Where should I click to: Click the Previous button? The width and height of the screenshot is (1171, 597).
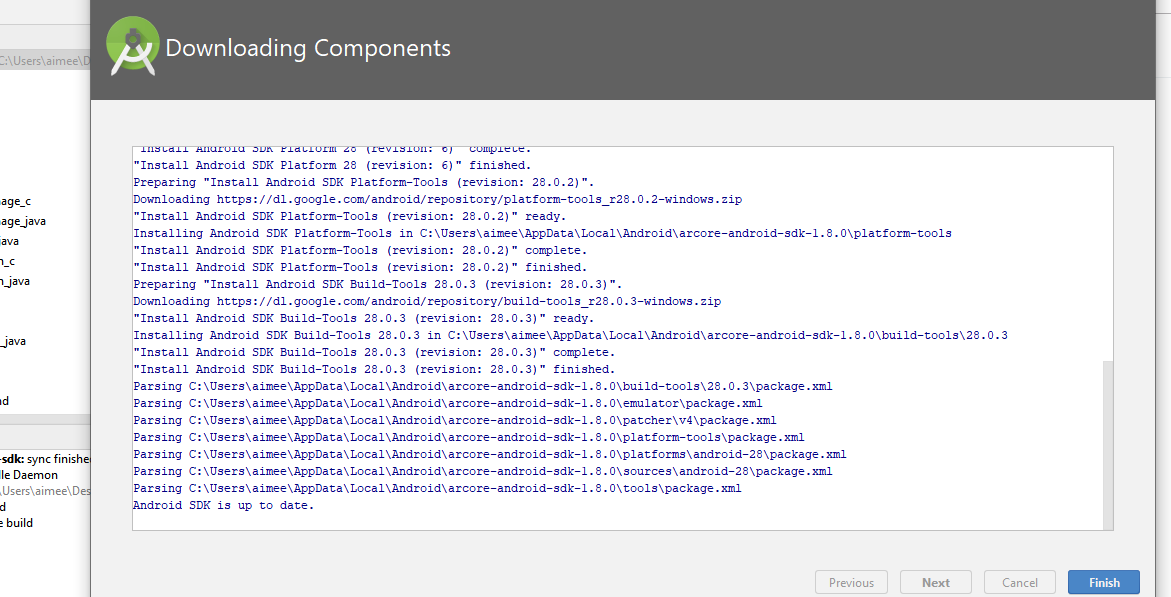(851, 583)
